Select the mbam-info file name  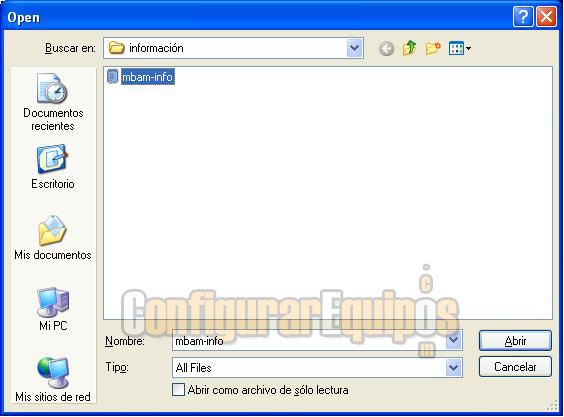(147, 77)
